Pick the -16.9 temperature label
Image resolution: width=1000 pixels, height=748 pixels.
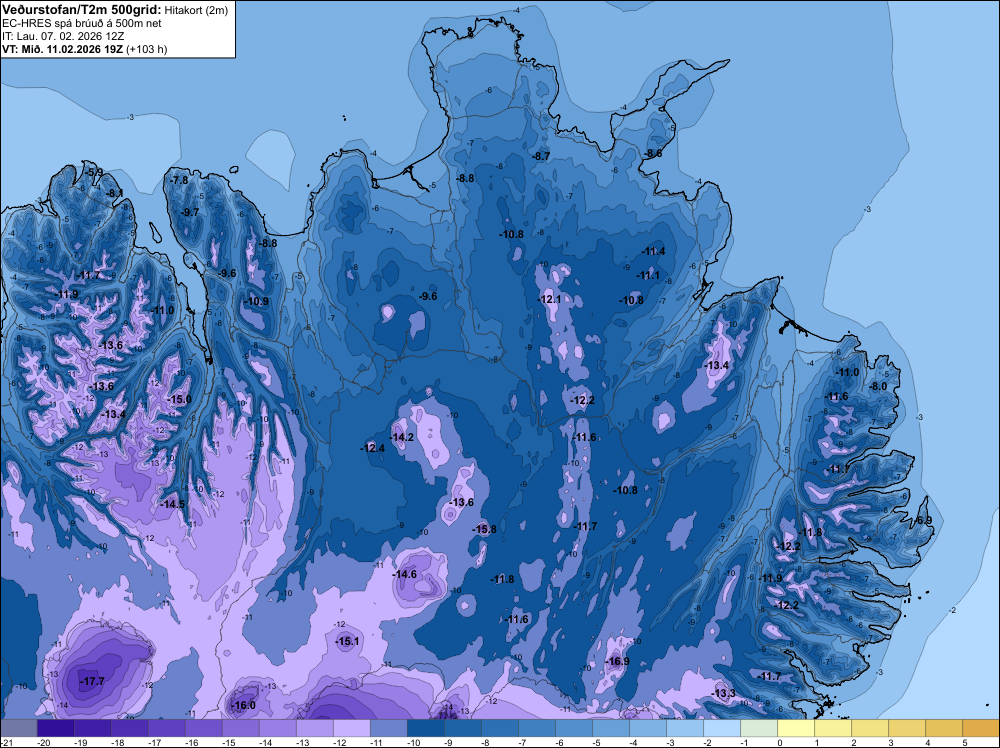(x=617, y=661)
